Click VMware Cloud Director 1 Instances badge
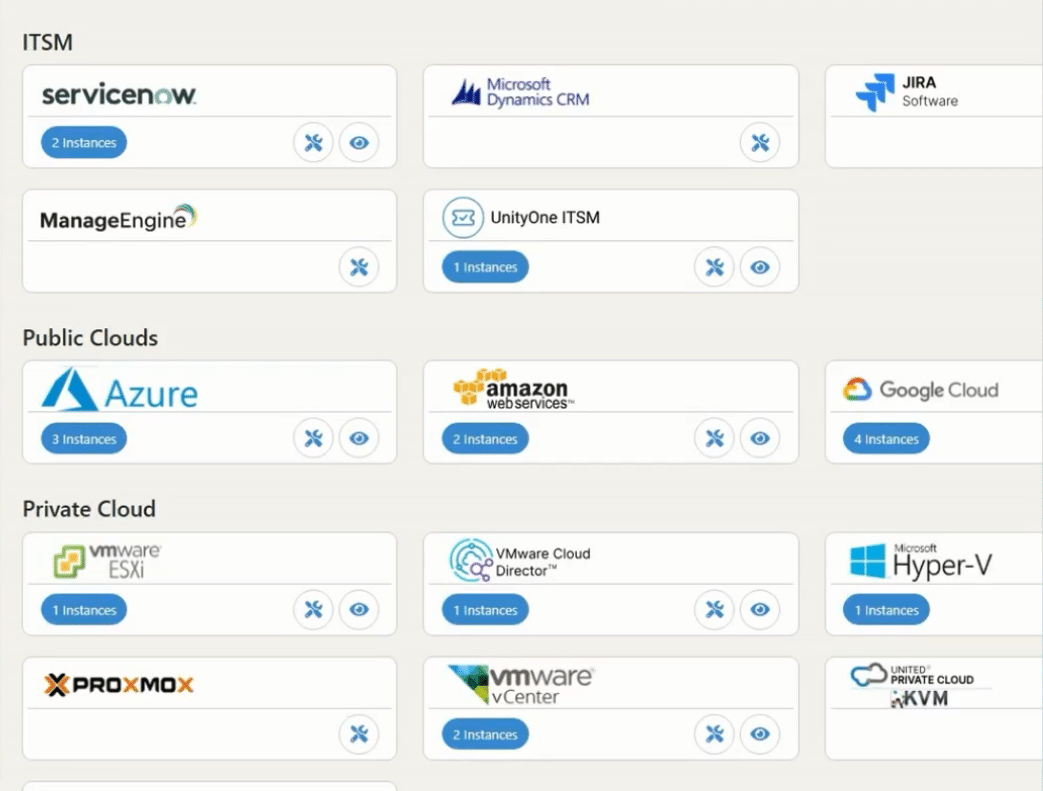1043x791 pixels. [x=486, y=609]
